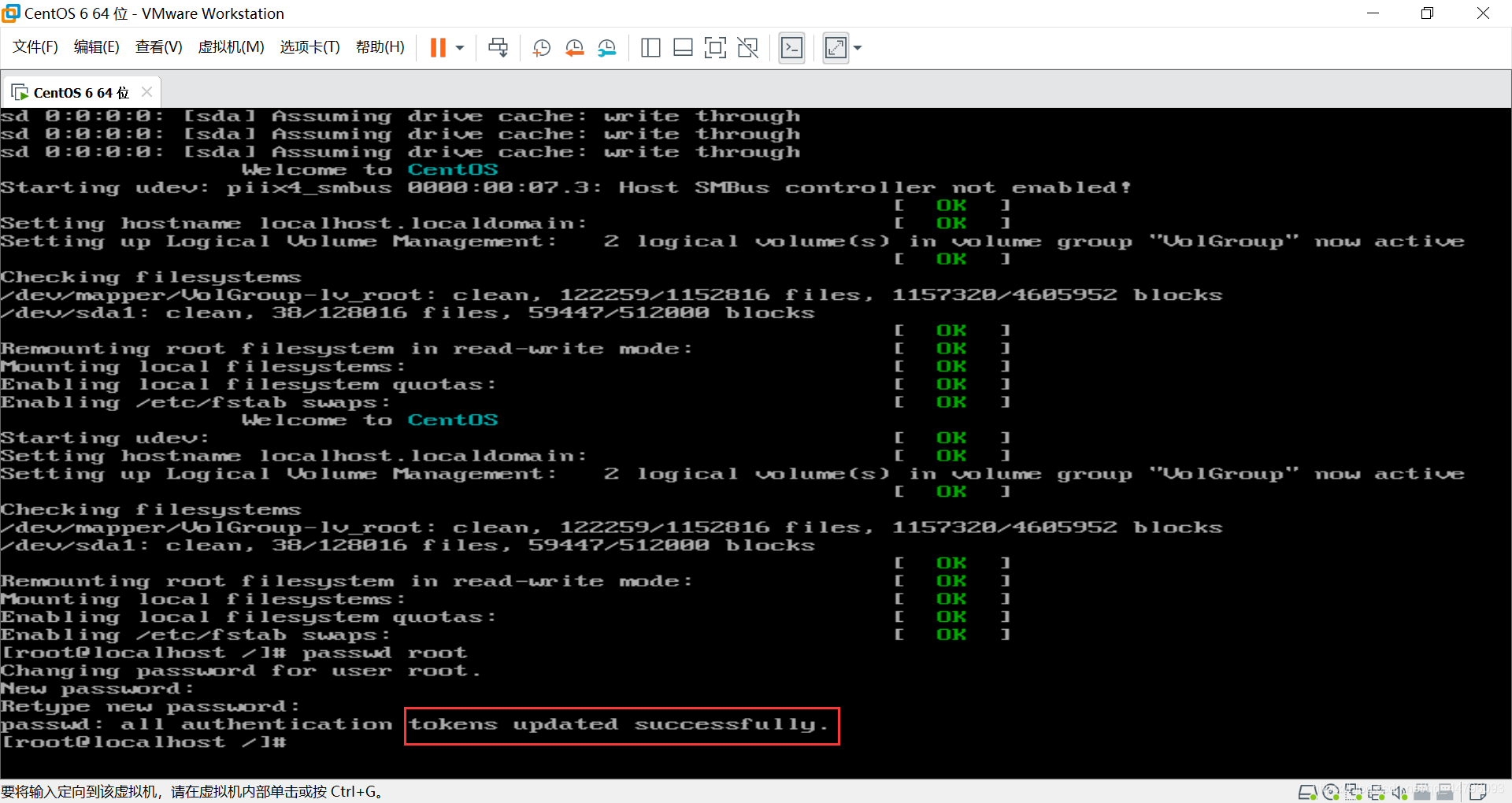Open the 查看(V) menu

(x=158, y=47)
